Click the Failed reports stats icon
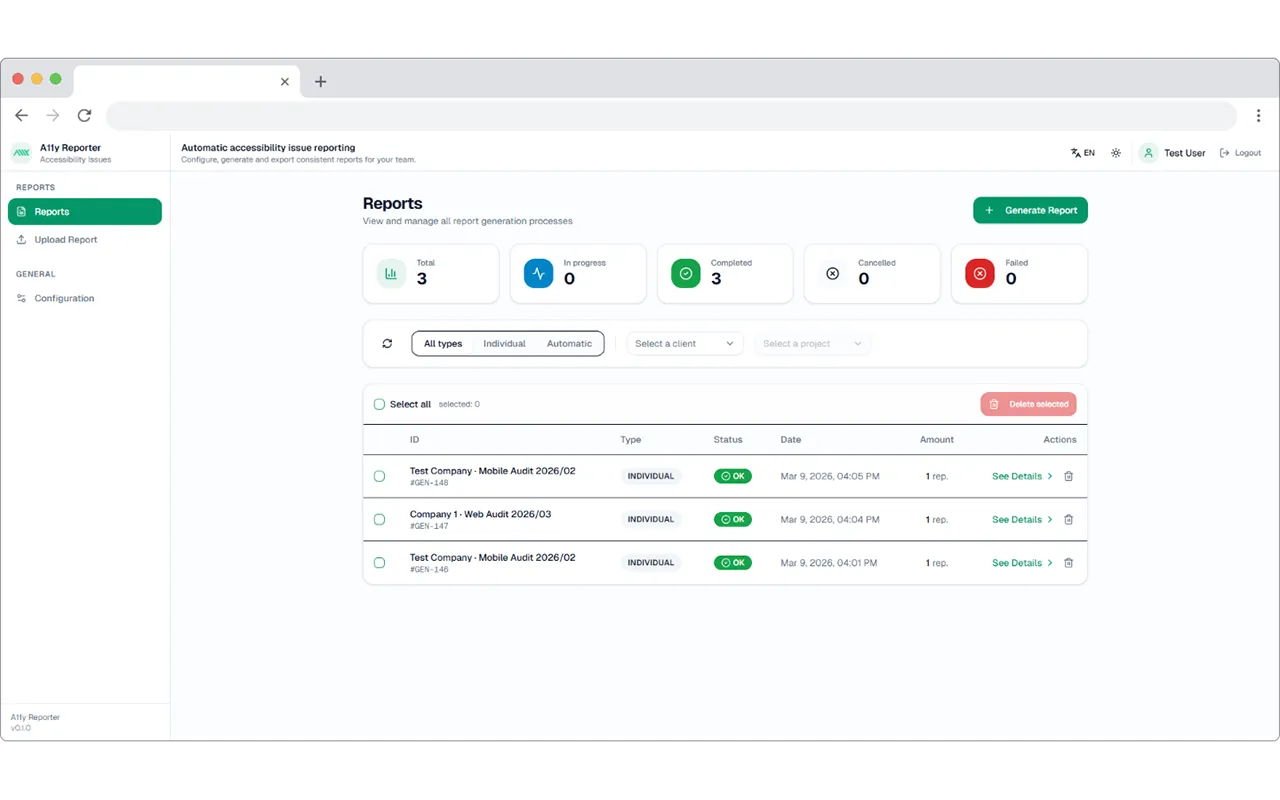The width and height of the screenshot is (1280, 800). tap(979, 272)
